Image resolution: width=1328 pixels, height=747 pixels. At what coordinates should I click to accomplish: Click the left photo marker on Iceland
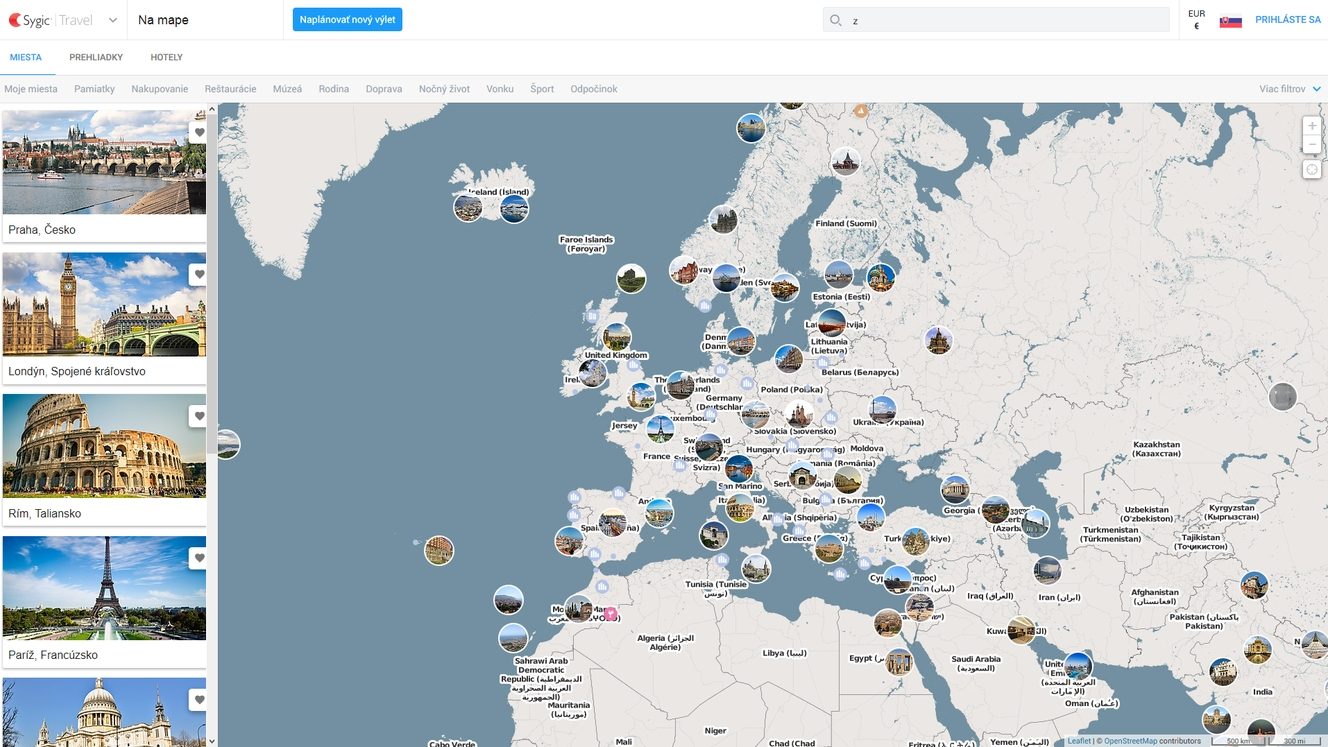468,207
